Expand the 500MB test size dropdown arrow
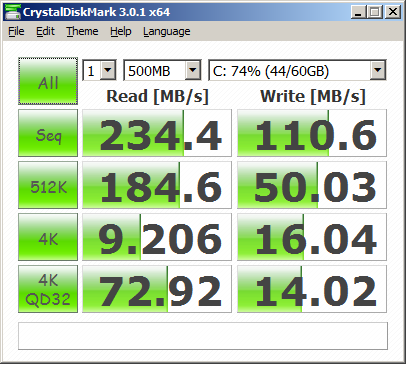This screenshot has height=365, width=407. pos(193,70)
